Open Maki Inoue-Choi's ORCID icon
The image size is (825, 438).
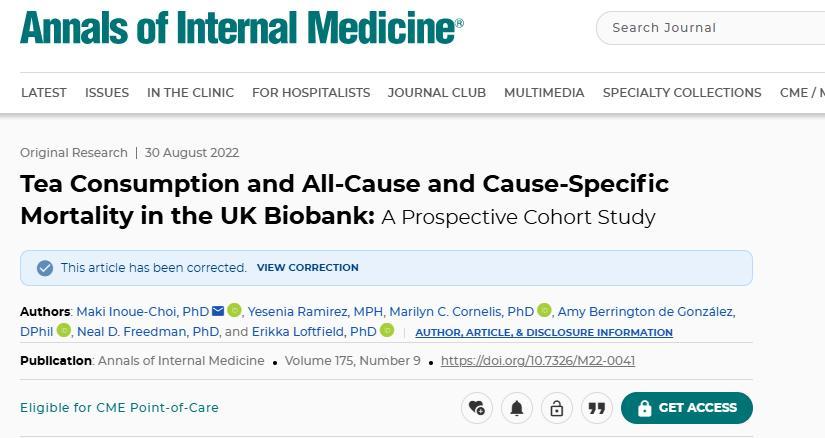tap(234, 311)
